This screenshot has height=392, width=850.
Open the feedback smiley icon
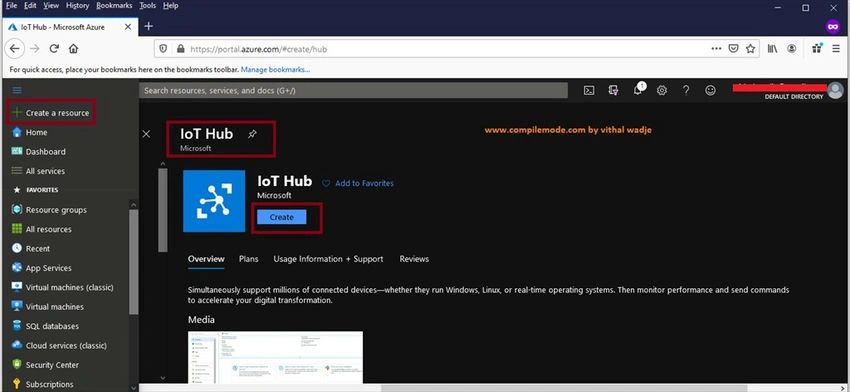(x=710, y=91)
